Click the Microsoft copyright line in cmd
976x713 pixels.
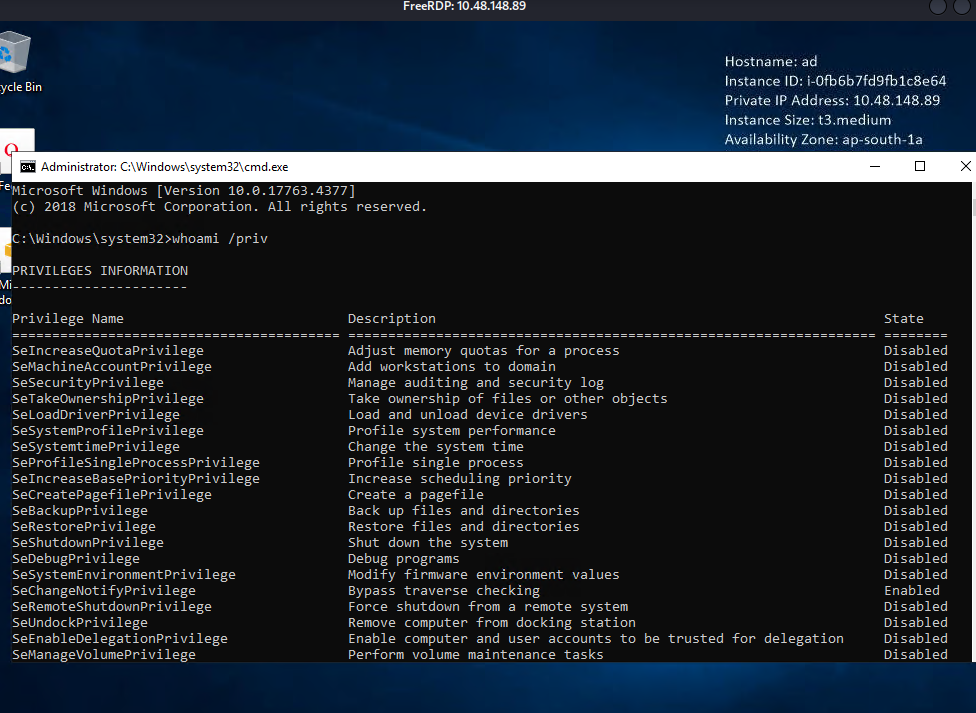[x=220, y=207]
